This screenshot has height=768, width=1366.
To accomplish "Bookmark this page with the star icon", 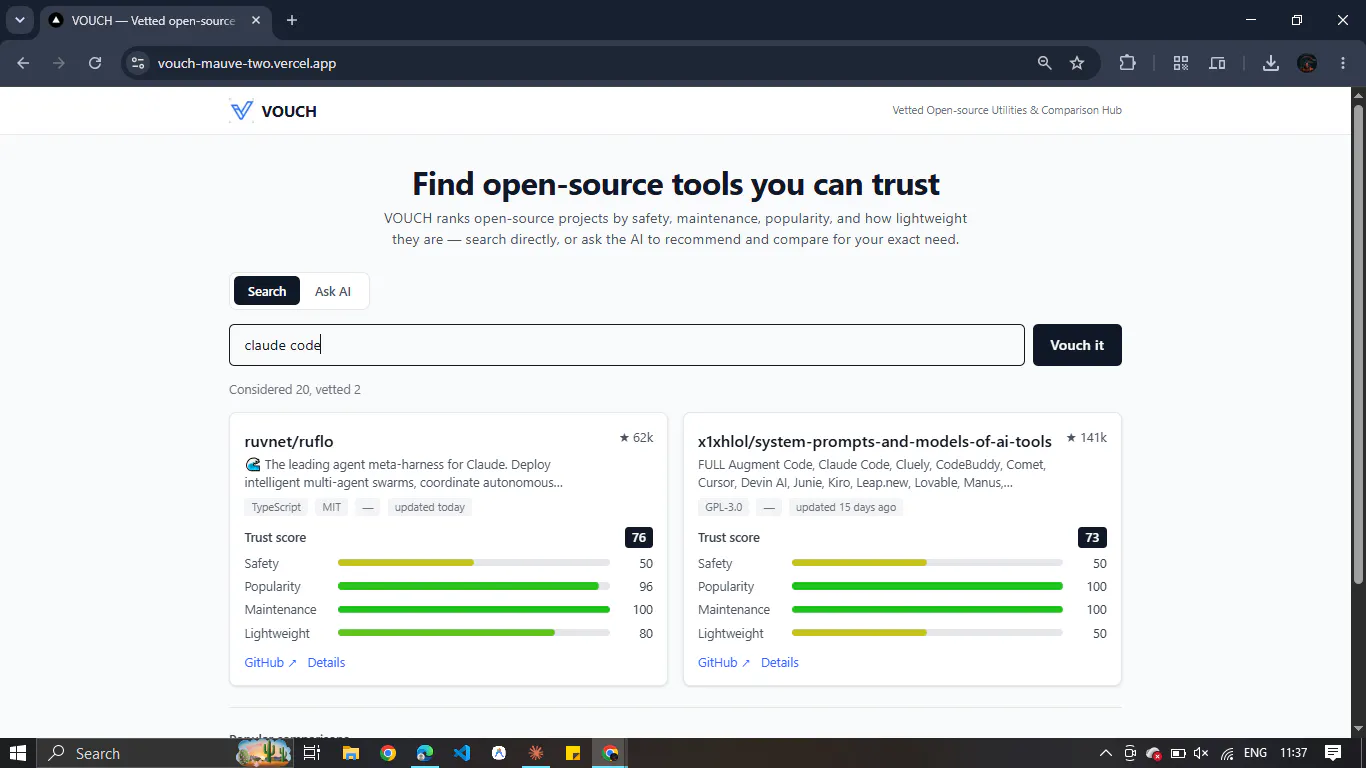I will pos(1077,63).
